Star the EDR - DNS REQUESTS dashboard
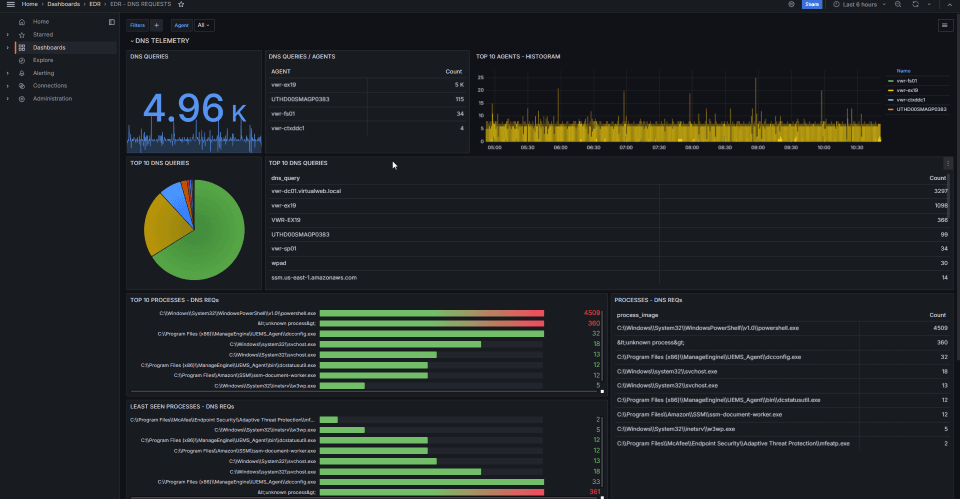960x499 pixels. pos(181,5)
